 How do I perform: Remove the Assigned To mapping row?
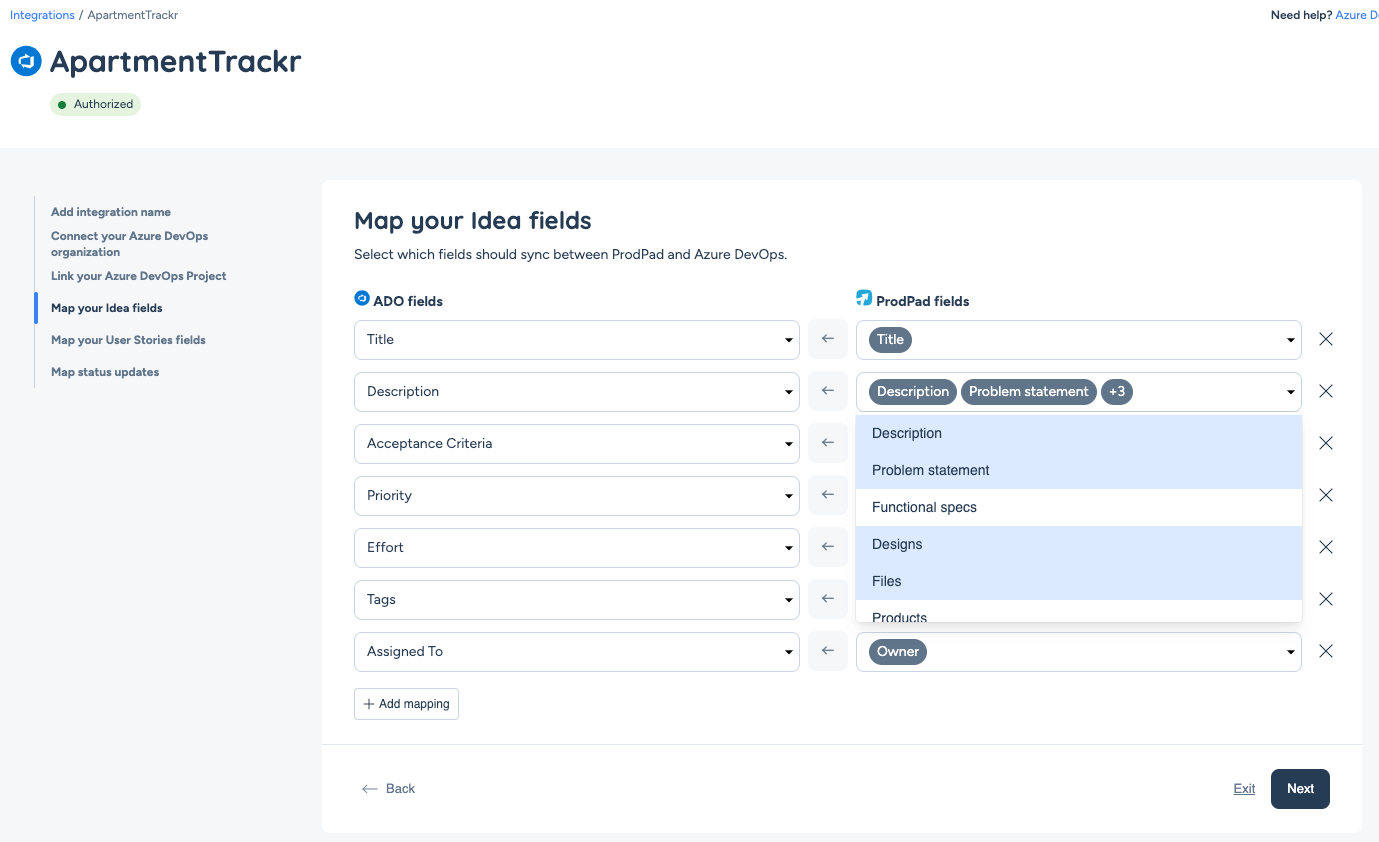click(x=1326, y=651)
